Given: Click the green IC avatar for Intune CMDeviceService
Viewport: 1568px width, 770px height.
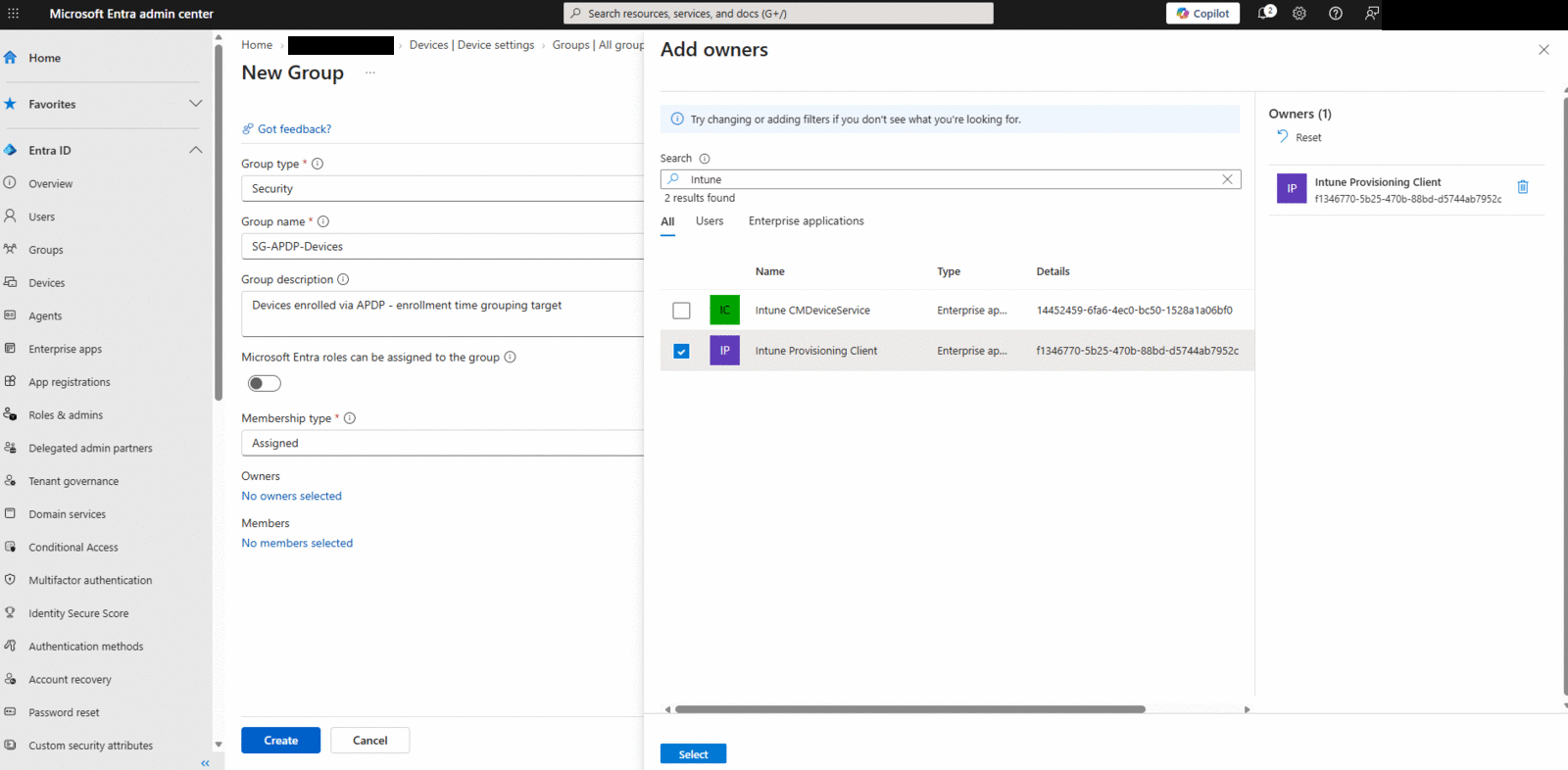Looking at the screenshot, I should [x=725, y=311].
